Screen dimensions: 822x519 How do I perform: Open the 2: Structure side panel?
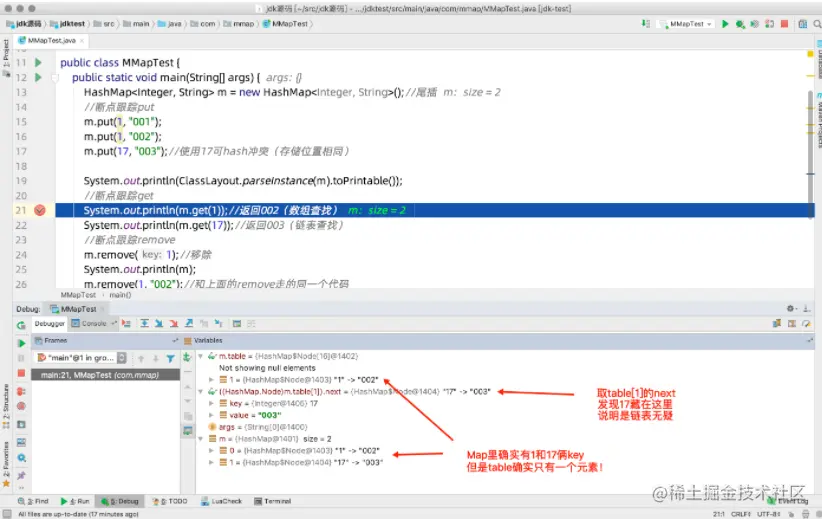[6, 406]
